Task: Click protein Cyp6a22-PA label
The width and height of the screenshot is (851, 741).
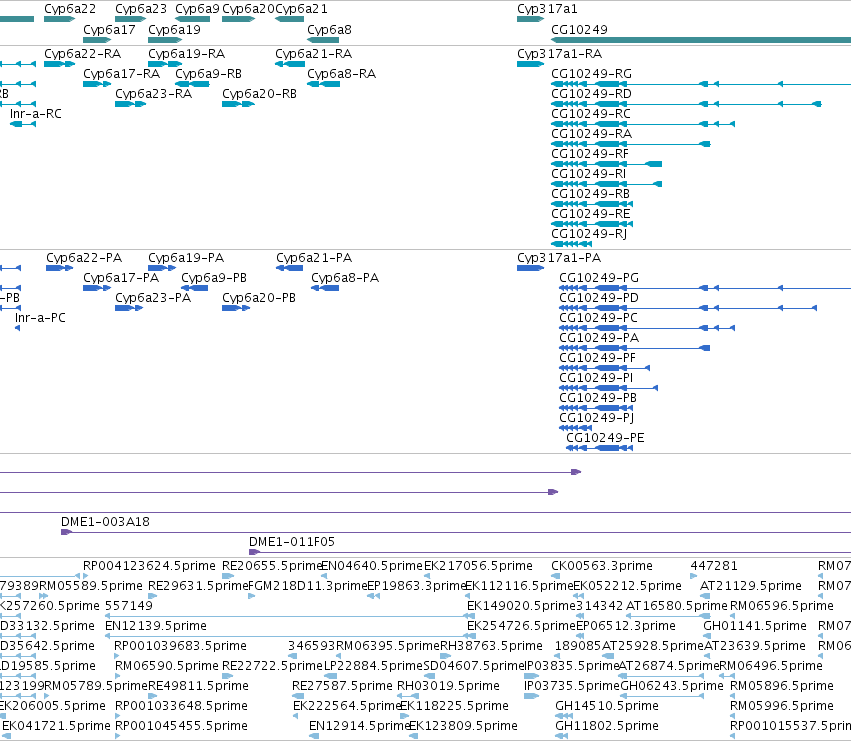Action: [x=84, y=258]
